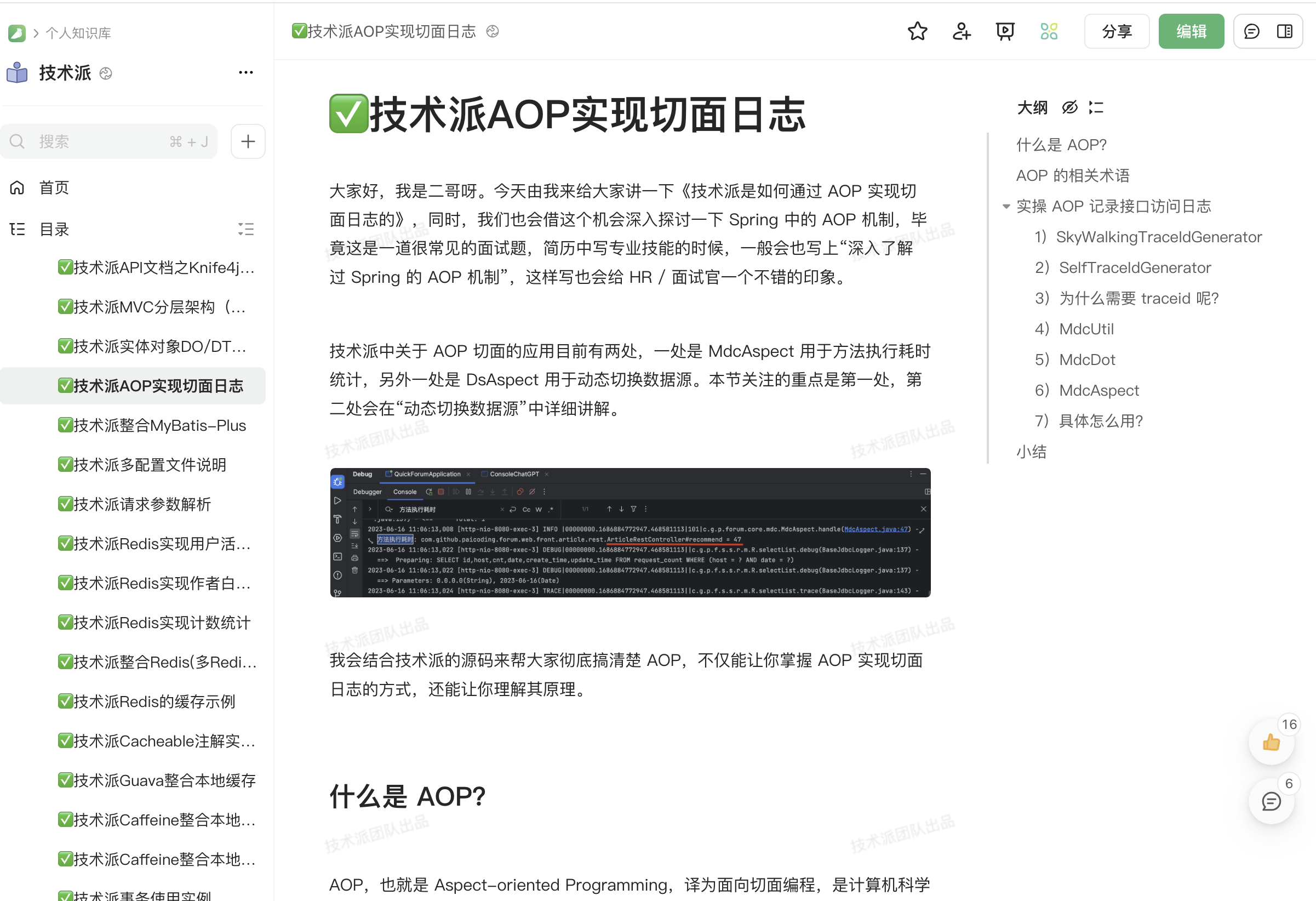Click the collapse-all icon next to 目录

click(x=246, y=229)
